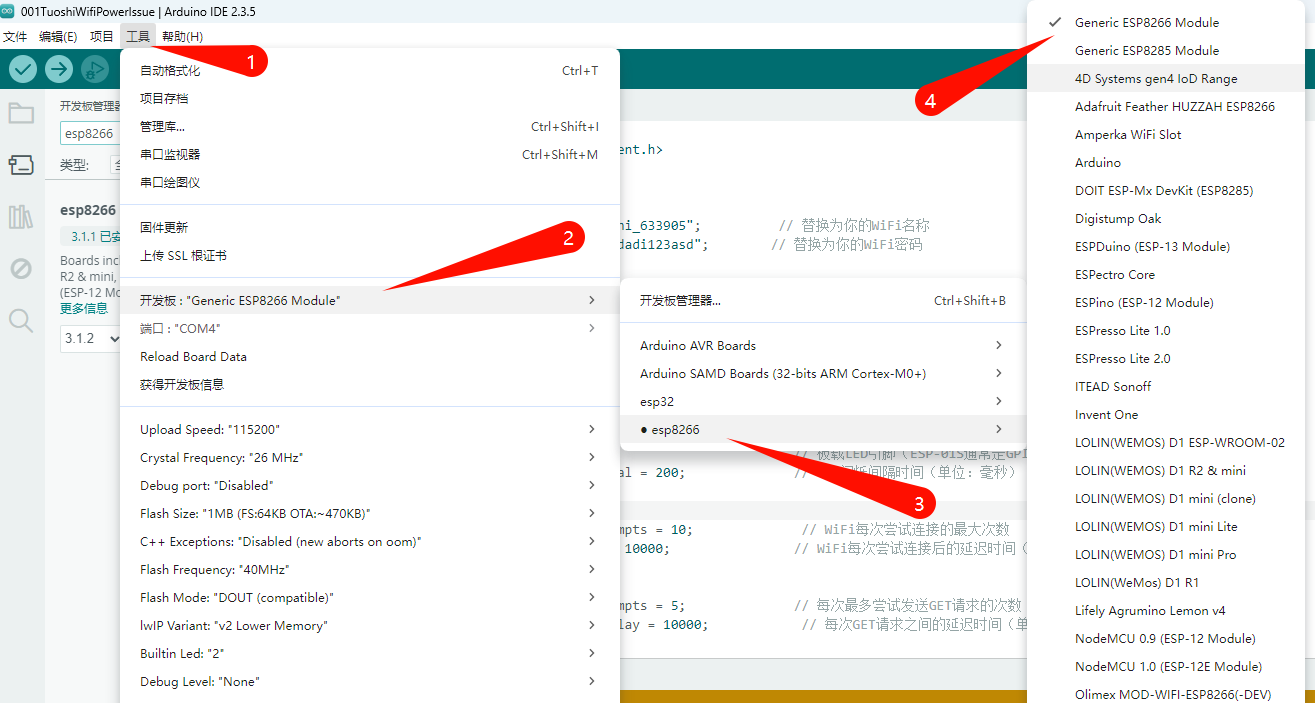The width and height of the screenshot is (1315, 703).
Task: Click the Debug toolbar button
Action: click(95, 69)
